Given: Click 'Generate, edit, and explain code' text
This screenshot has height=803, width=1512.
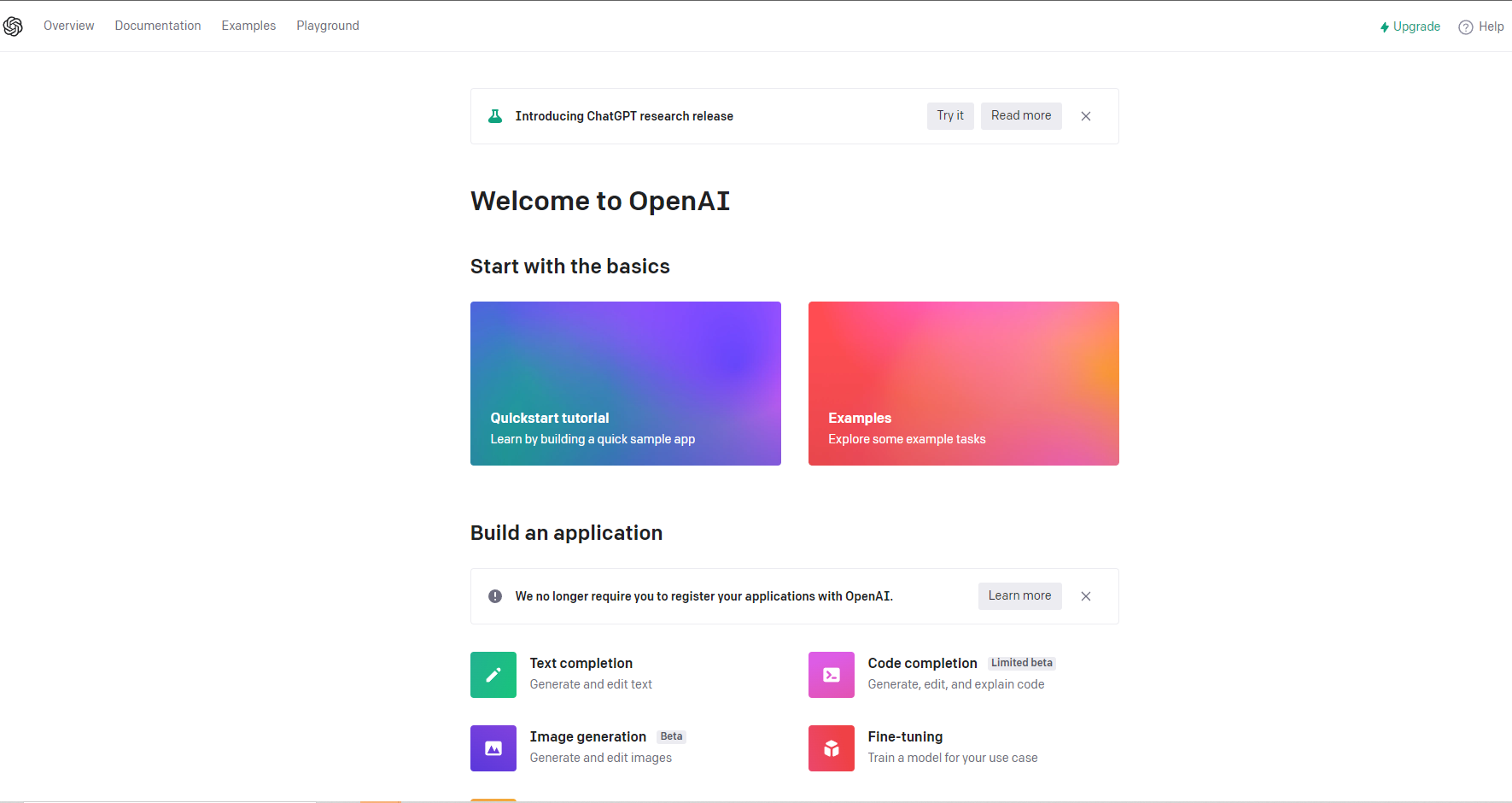Looking at the screenshot, I should tap(956, 684).
